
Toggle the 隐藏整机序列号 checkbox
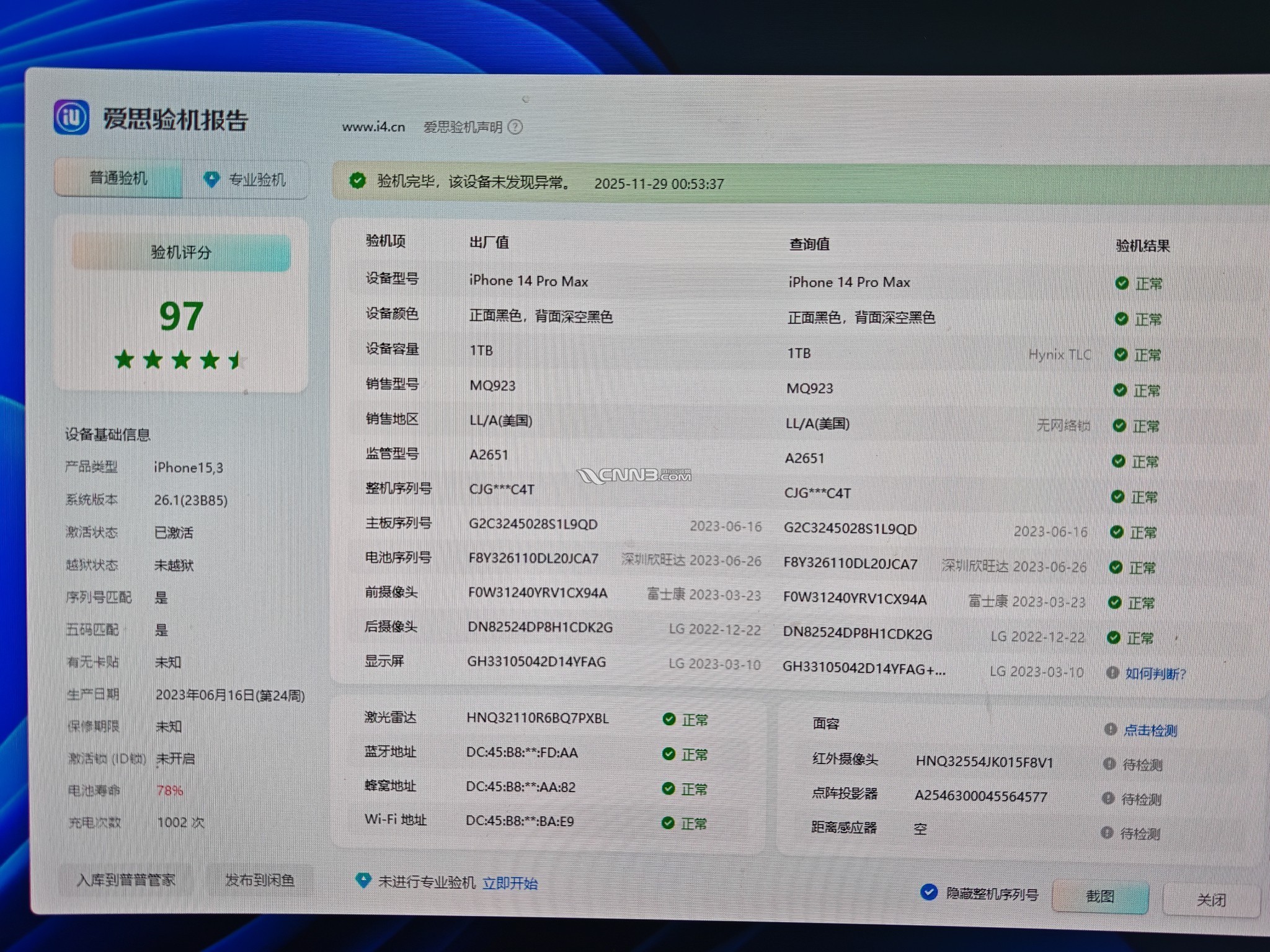pos(928,892)
